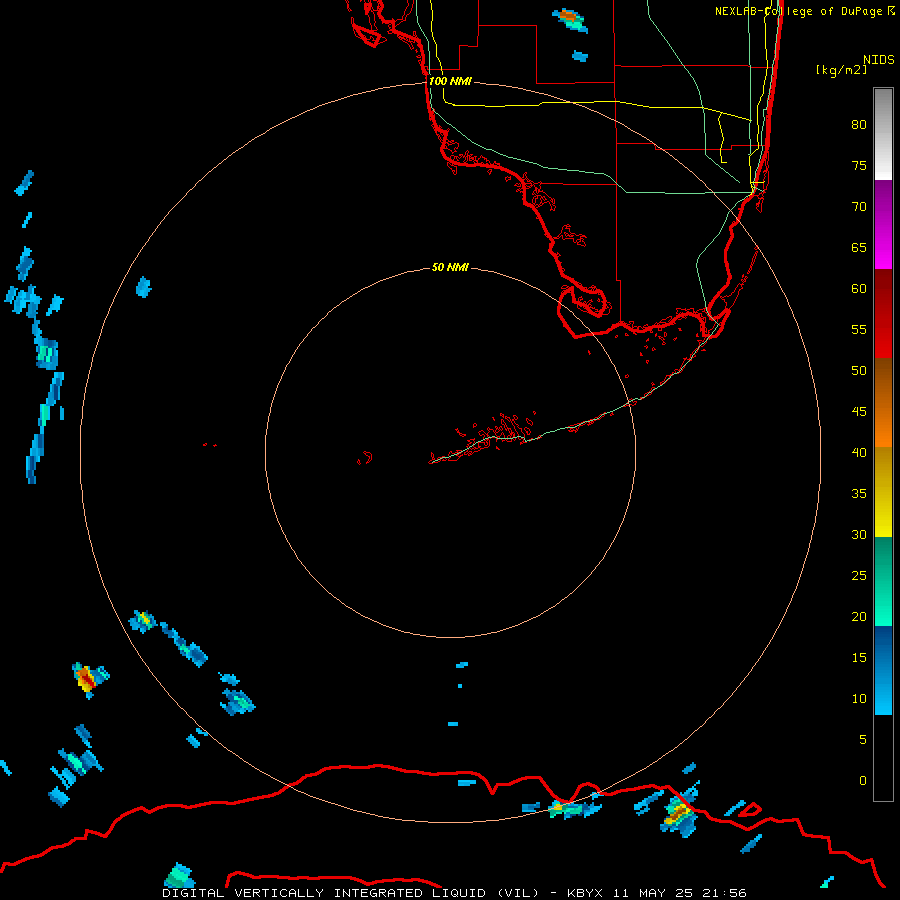
Task: Click the '15' value on the scale
Action: 859,658
